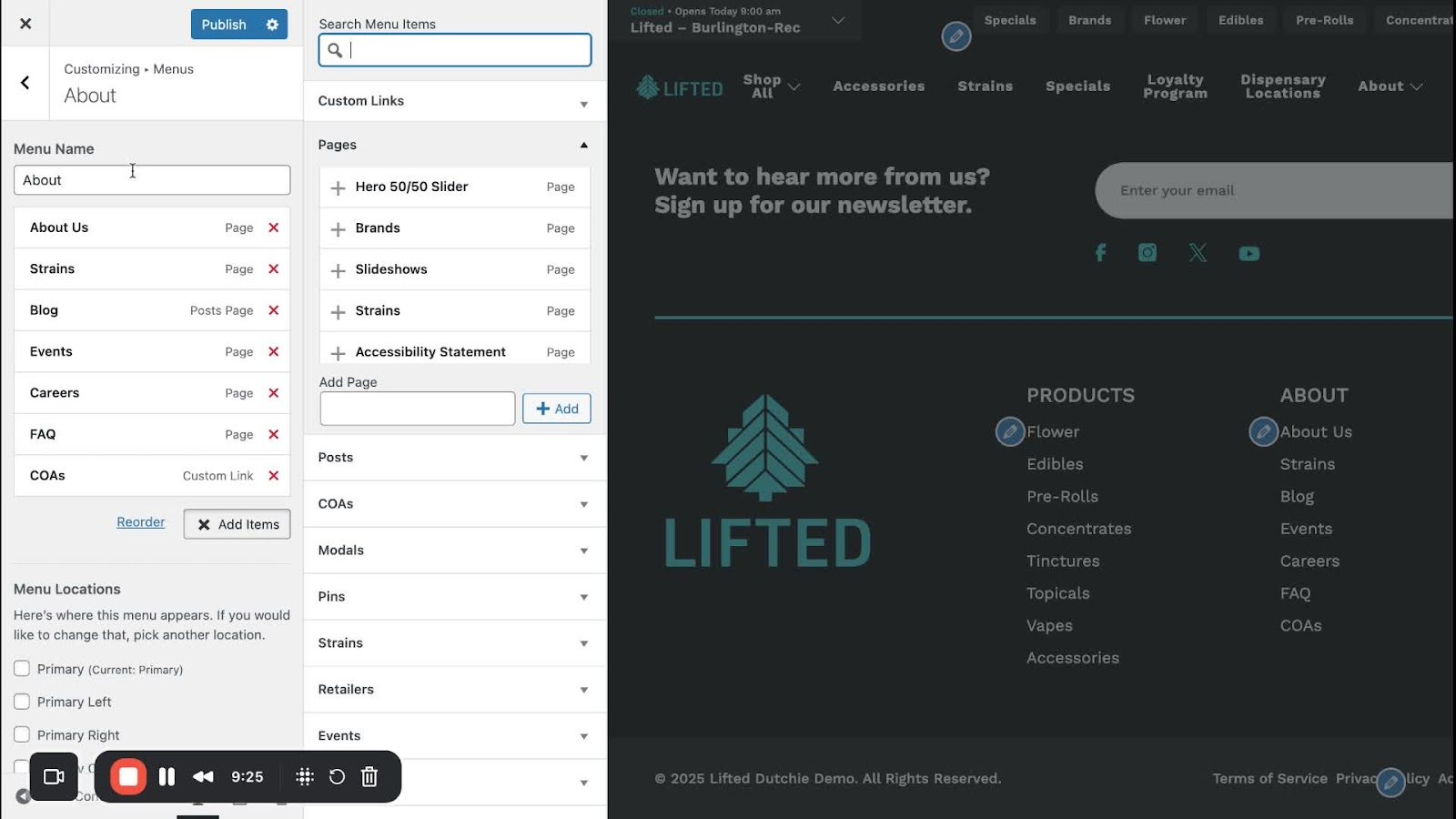Toggle camera icon in recorder bar
Viewport: 1456px width, 819px height.
pyautogui.click(x=54, y=777)
